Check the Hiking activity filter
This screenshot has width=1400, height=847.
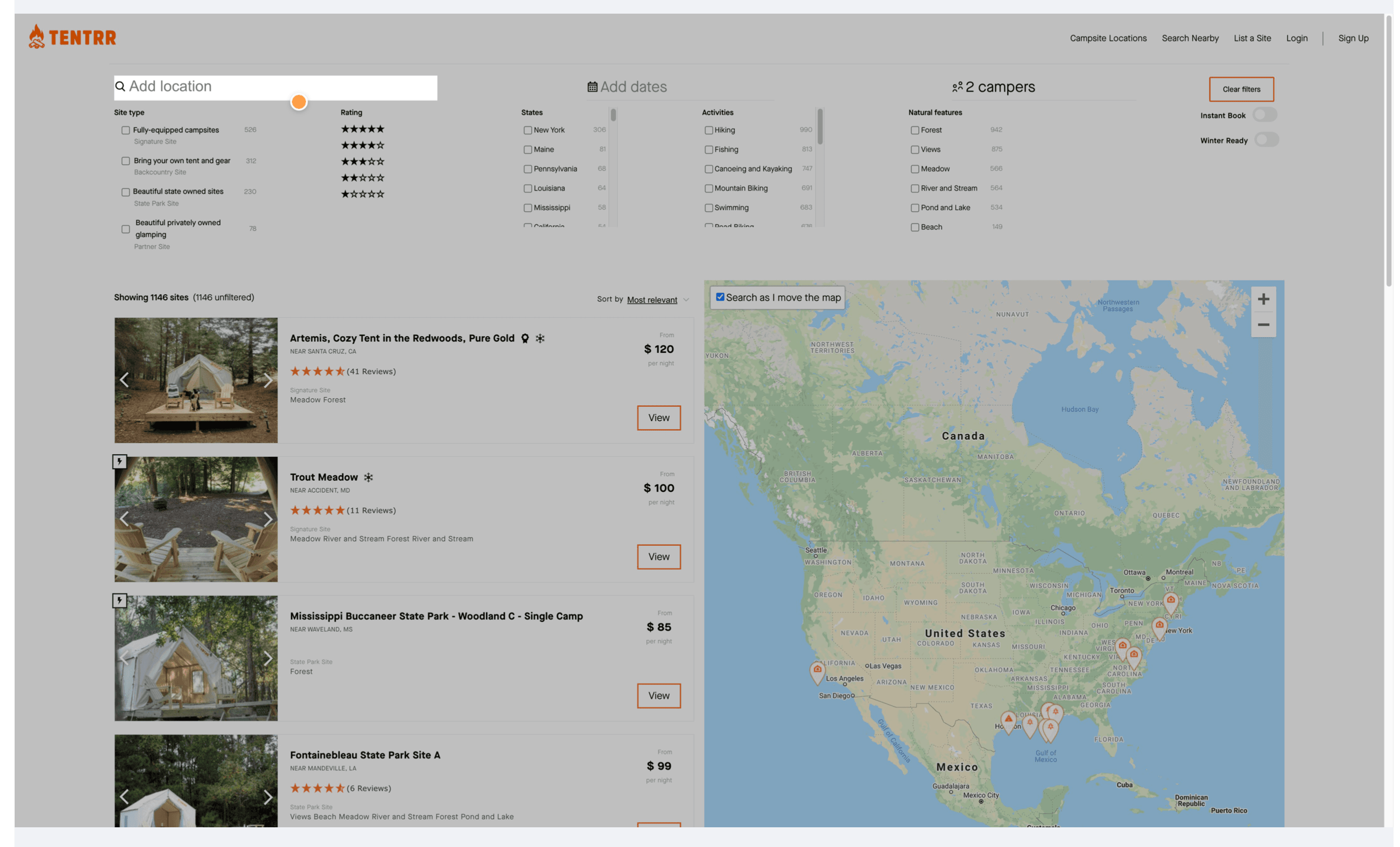tap(709, 130)
